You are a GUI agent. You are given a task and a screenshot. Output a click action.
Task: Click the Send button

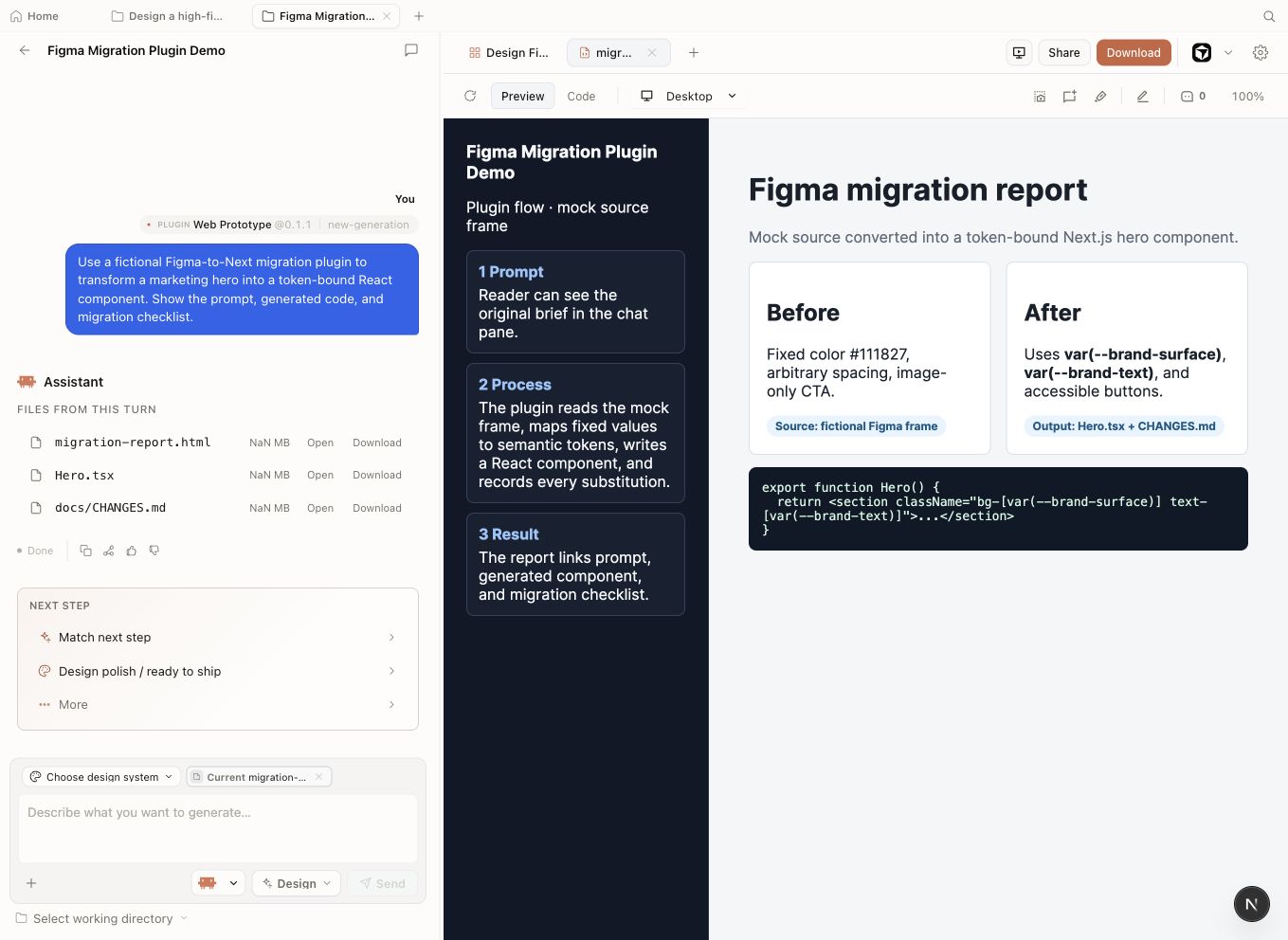point(382,883)
